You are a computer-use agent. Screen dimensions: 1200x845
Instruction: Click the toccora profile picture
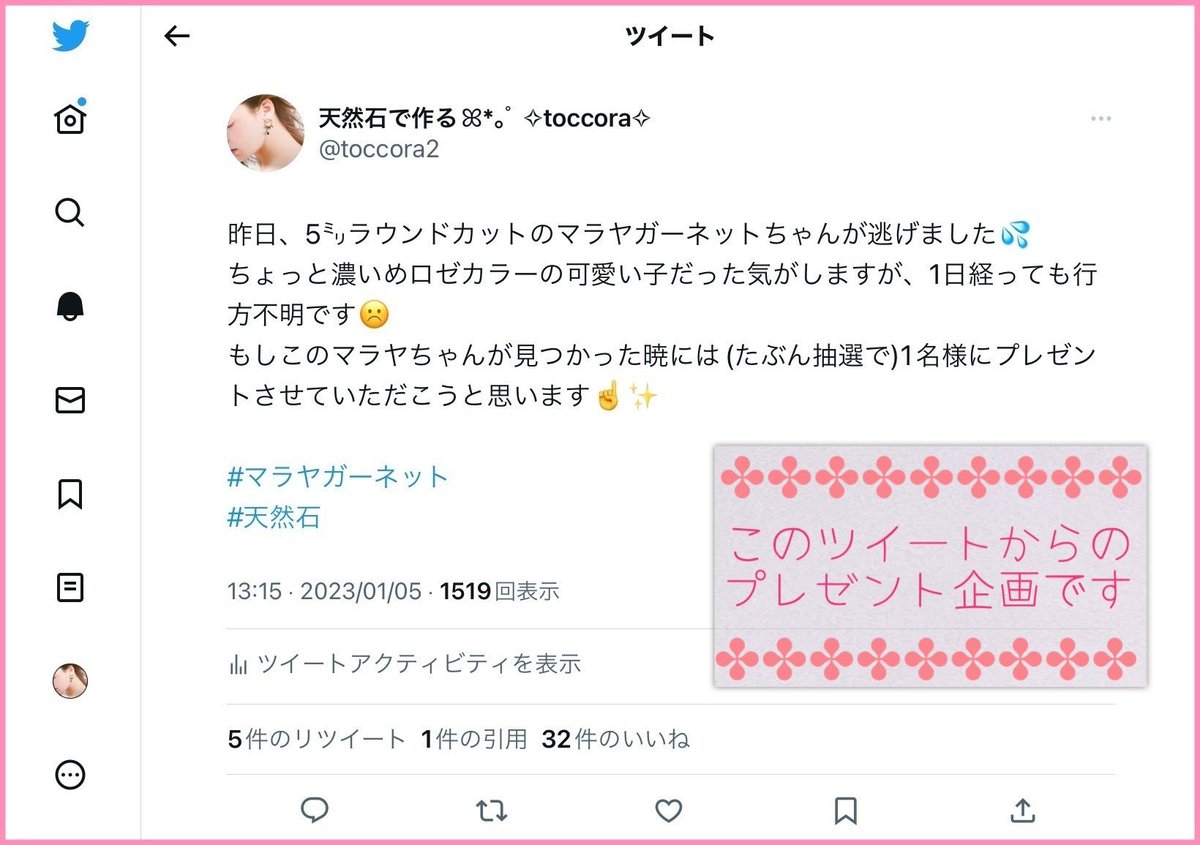click(x=266, y=133)
